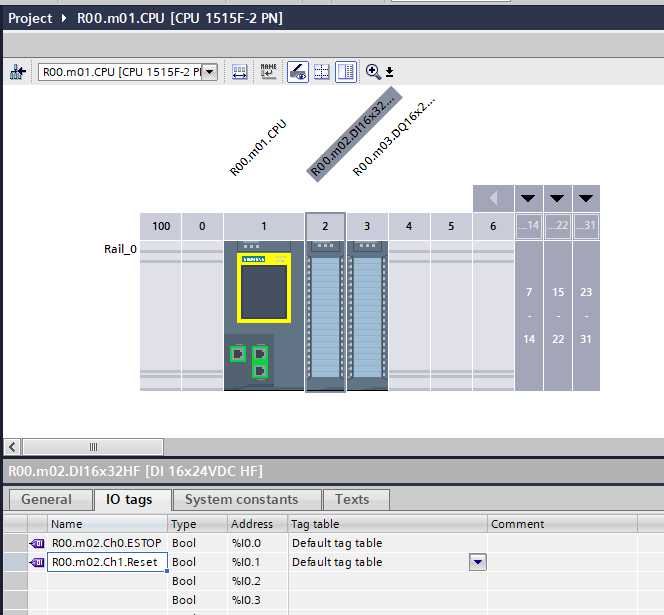Edit the R00.m02.Ch1.Reset name field
The height and width of the screenshot is (615, 664).
[x=108, y=562]
